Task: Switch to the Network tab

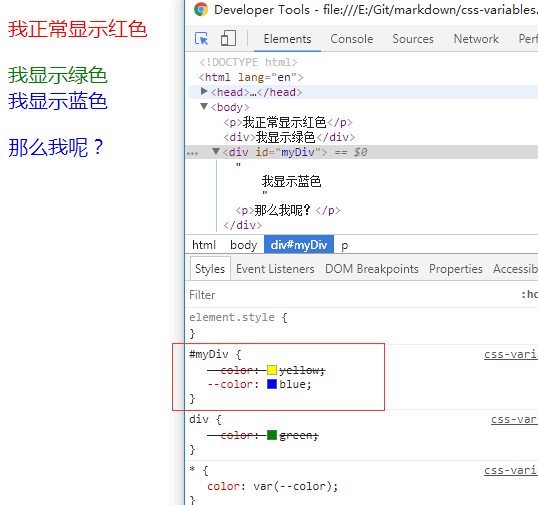Action: [x=476, y=39]
